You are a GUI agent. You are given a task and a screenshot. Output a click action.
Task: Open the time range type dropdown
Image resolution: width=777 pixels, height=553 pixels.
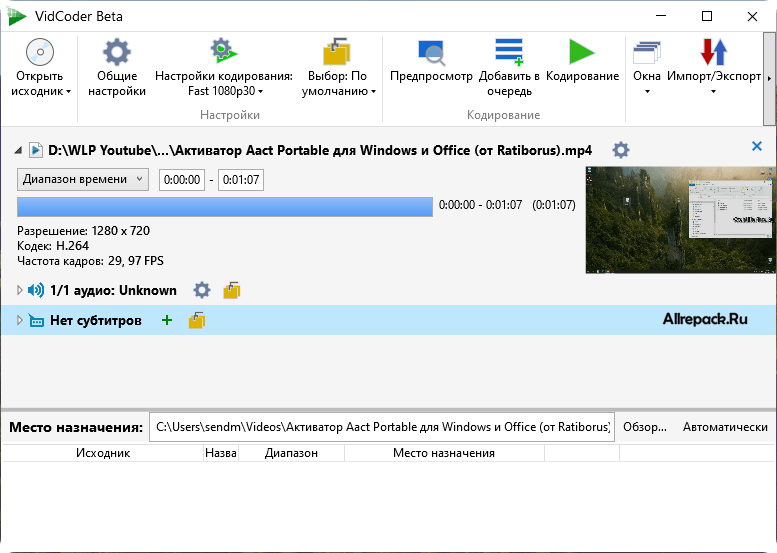[83, 179]
